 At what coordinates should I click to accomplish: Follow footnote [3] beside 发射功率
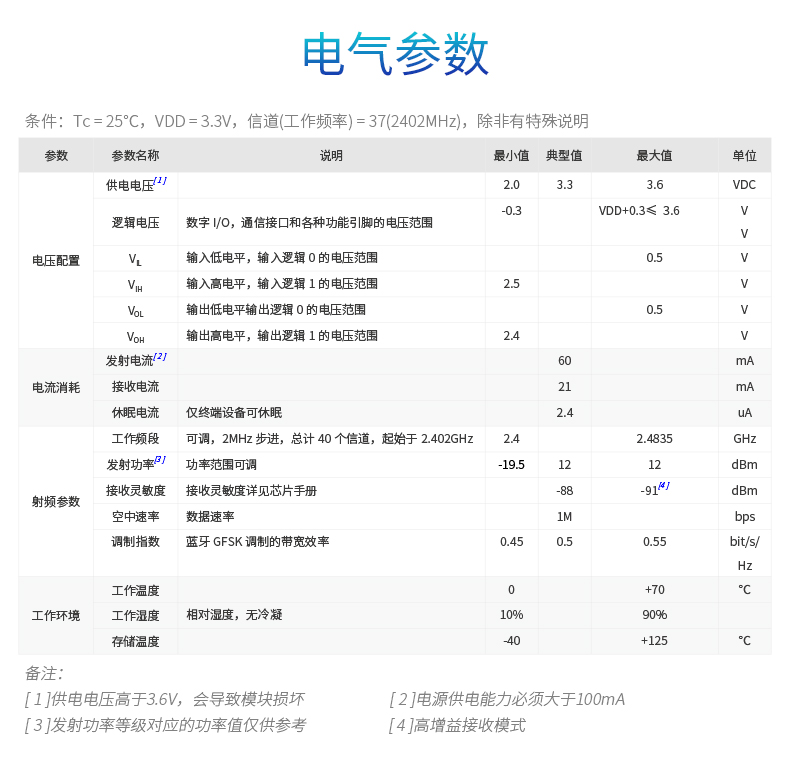[x=160, y=460]
